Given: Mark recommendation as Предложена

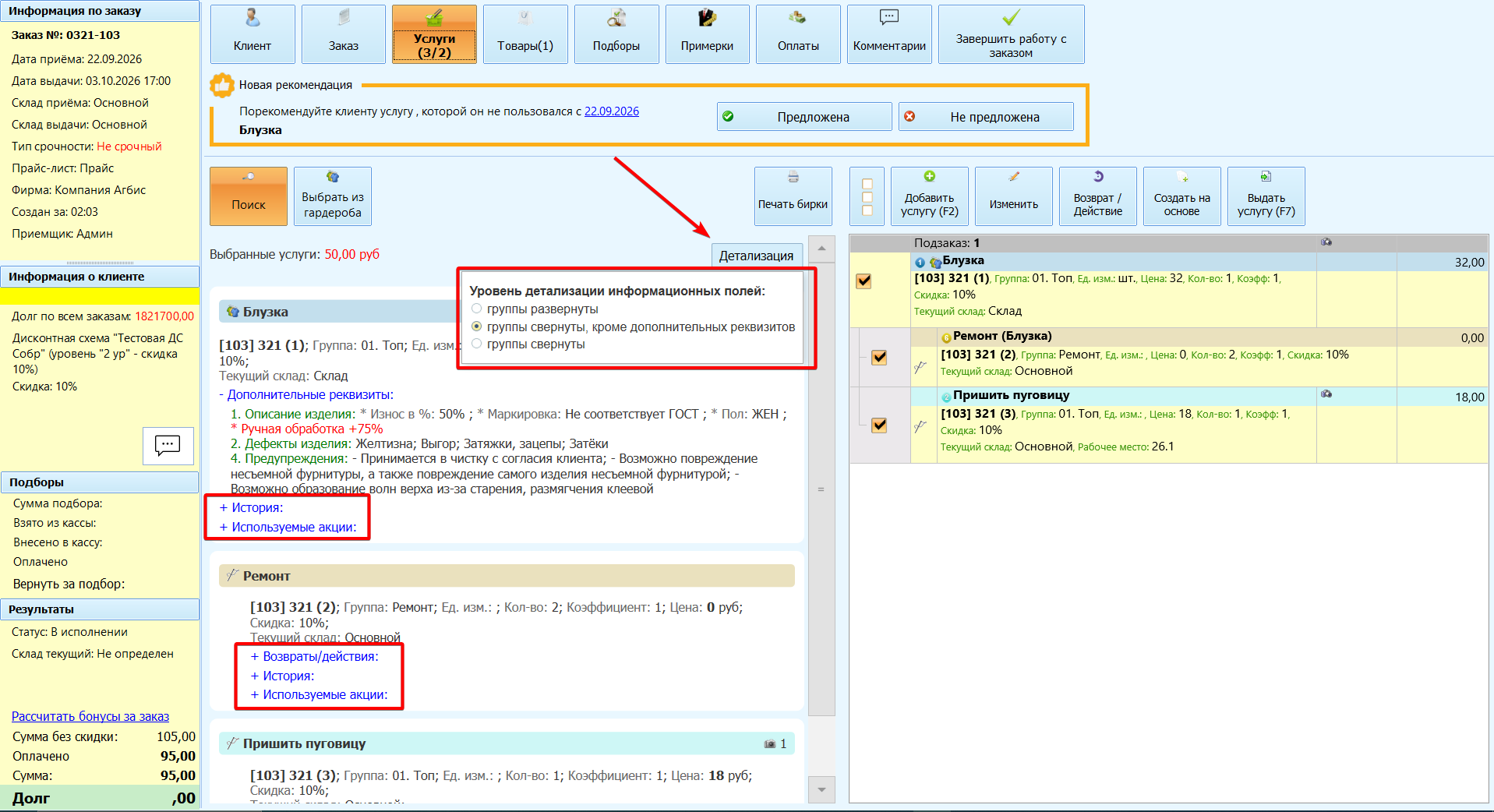Looking at the screenshot, I should pos(804,117).
